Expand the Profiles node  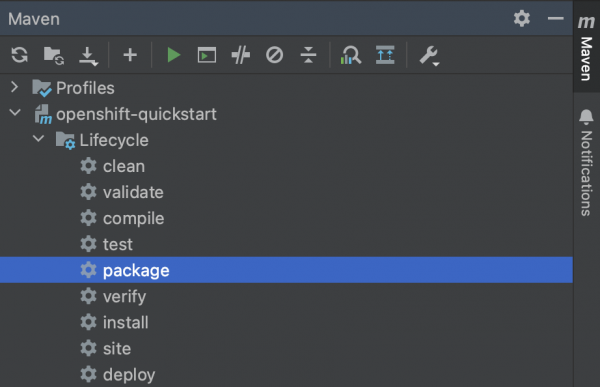click(15, 87)
